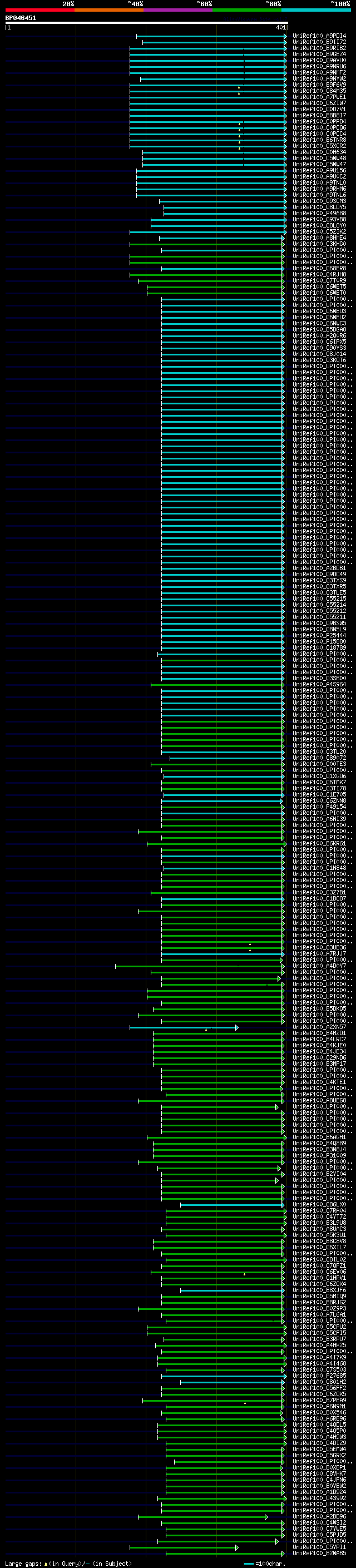The width and height of the screenshot is (356, 1568).
Task: Select the UniRef100_Q7T0R9 label
Action: pyautogui.click(x=319, y=280)
